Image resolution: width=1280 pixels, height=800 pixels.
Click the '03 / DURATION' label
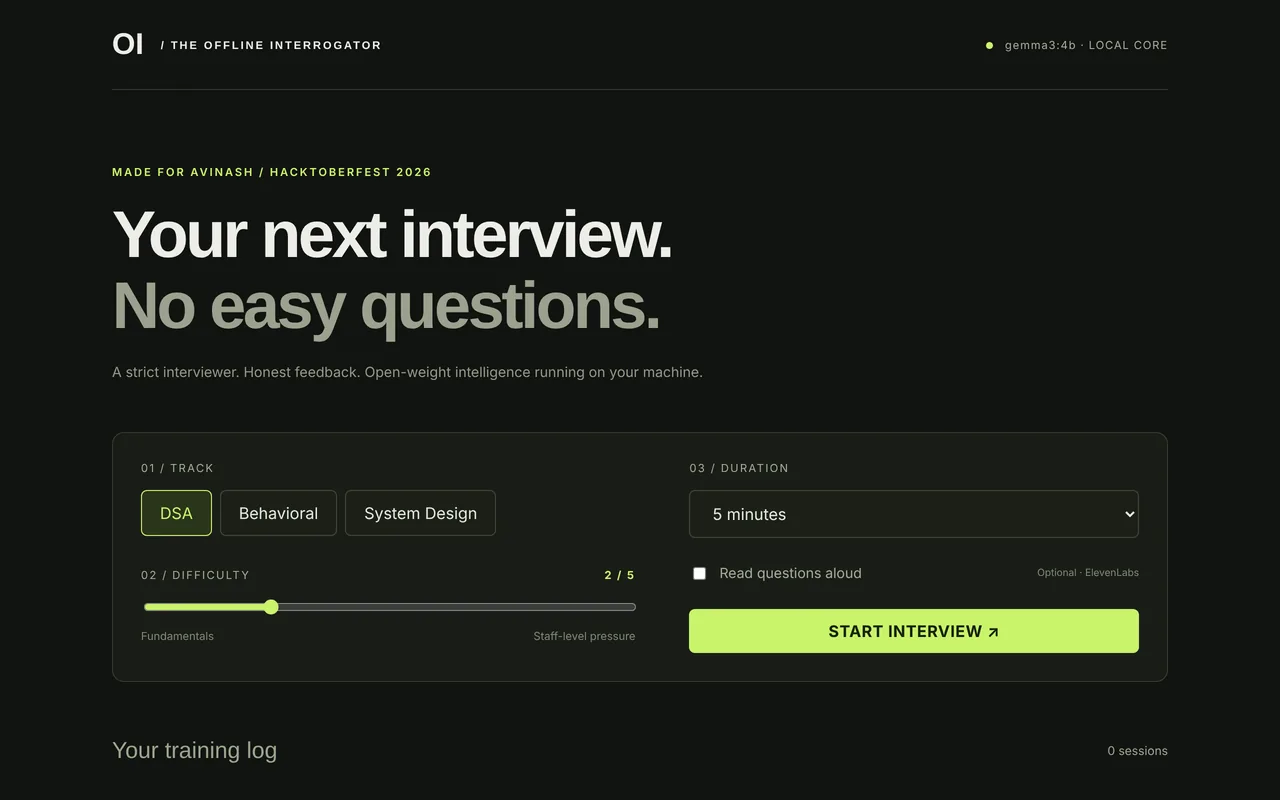click(x=739, y=468)
